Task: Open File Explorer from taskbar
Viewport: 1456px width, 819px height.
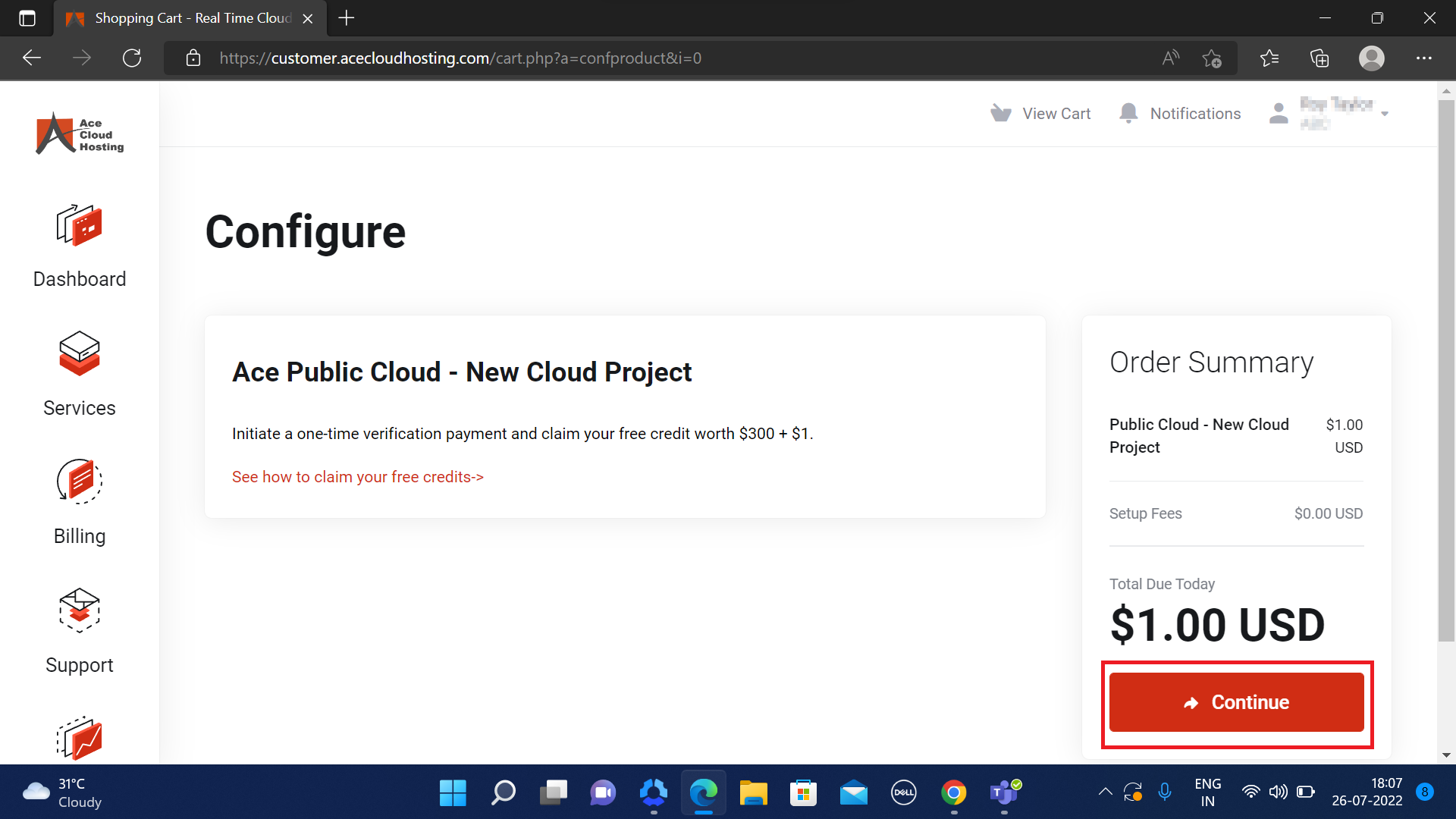Action: pyautogui.click(x=753, y=793)
